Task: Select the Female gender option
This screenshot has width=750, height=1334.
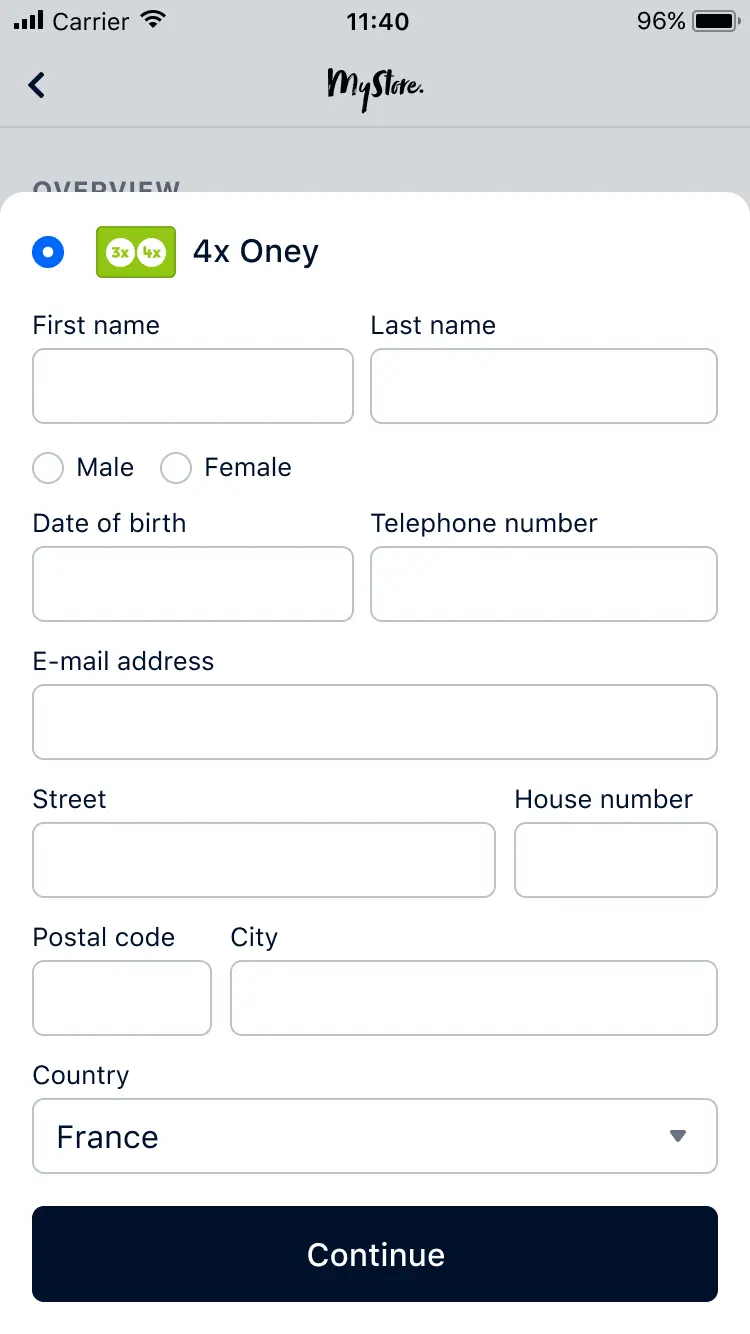Action: pos(176,467)
